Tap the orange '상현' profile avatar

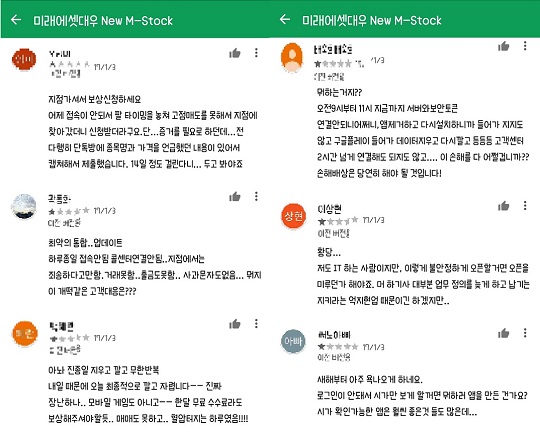[x=293, y=216]
